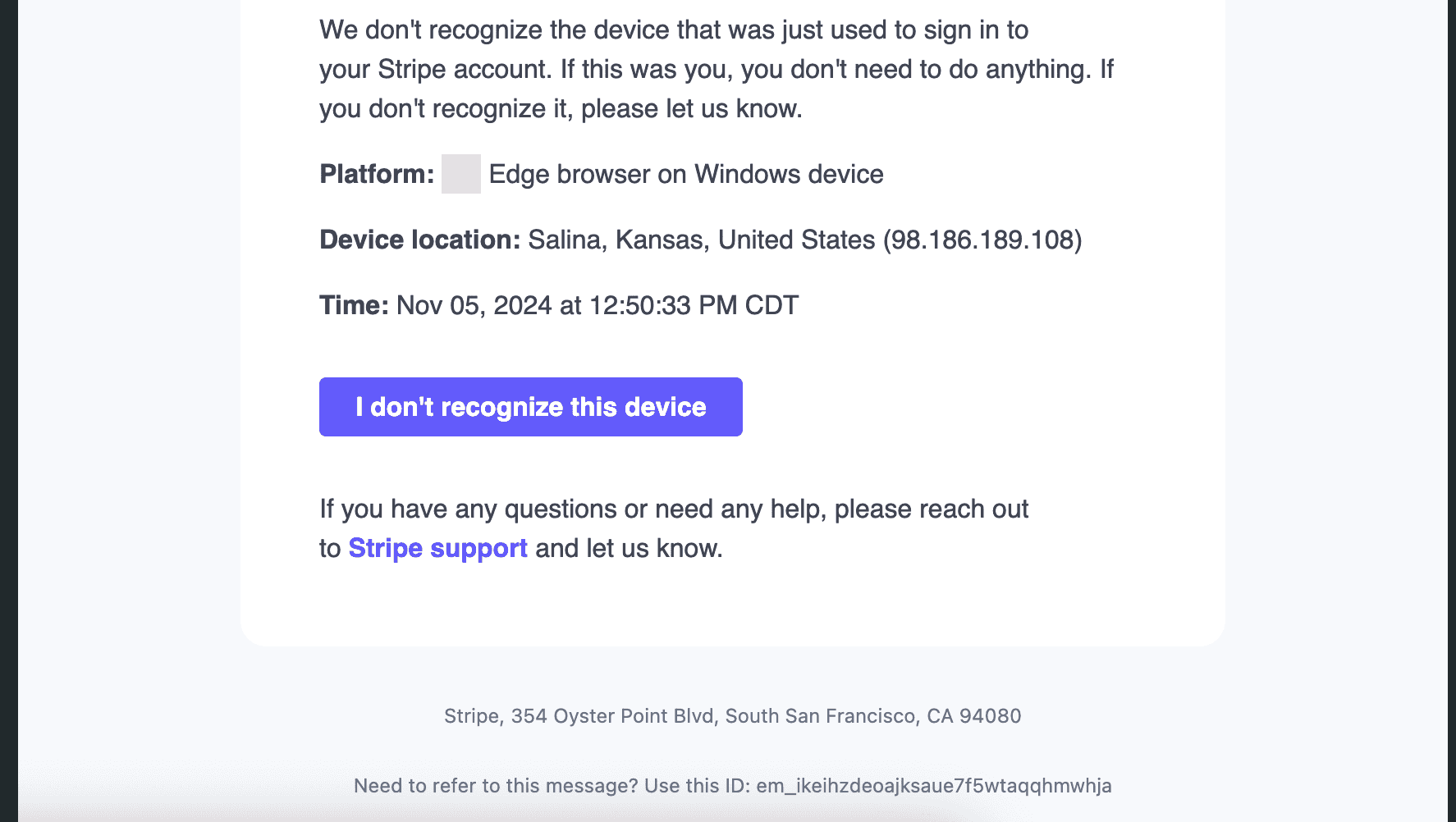Select the IP address 98.186.189.108

982,240
